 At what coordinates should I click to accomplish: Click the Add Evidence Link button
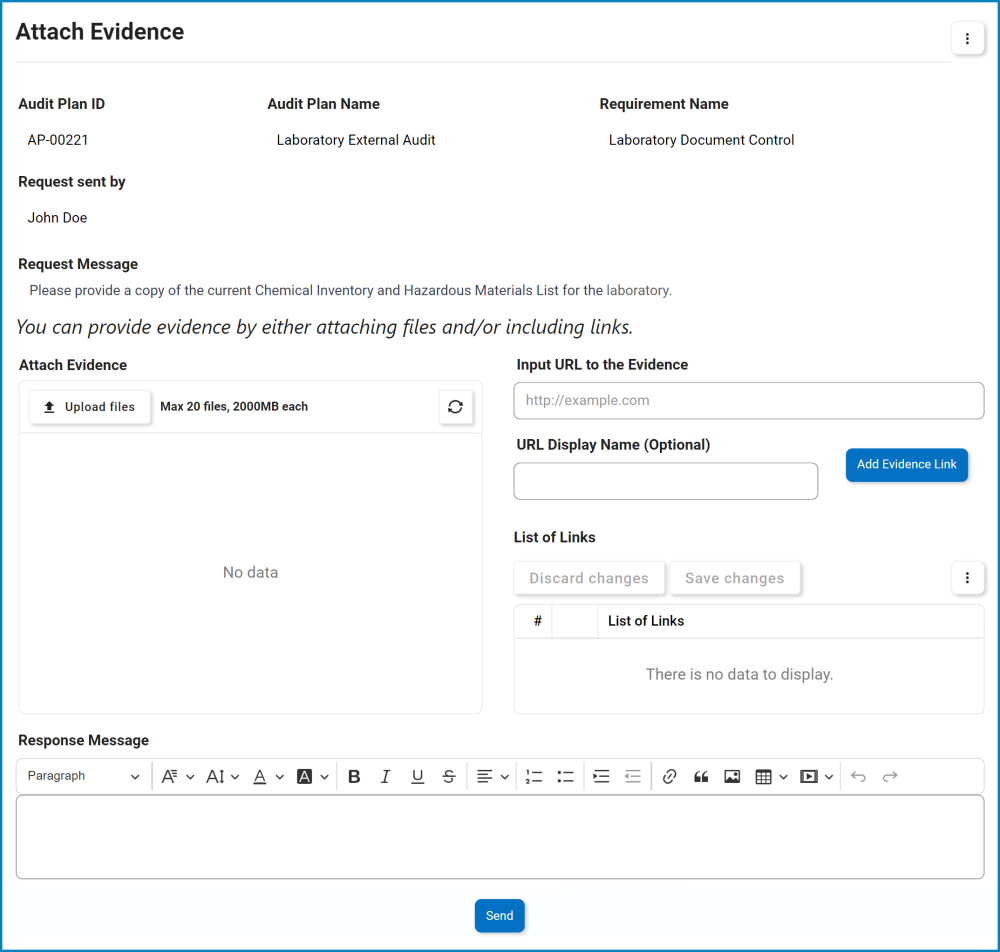pos(907,465)
